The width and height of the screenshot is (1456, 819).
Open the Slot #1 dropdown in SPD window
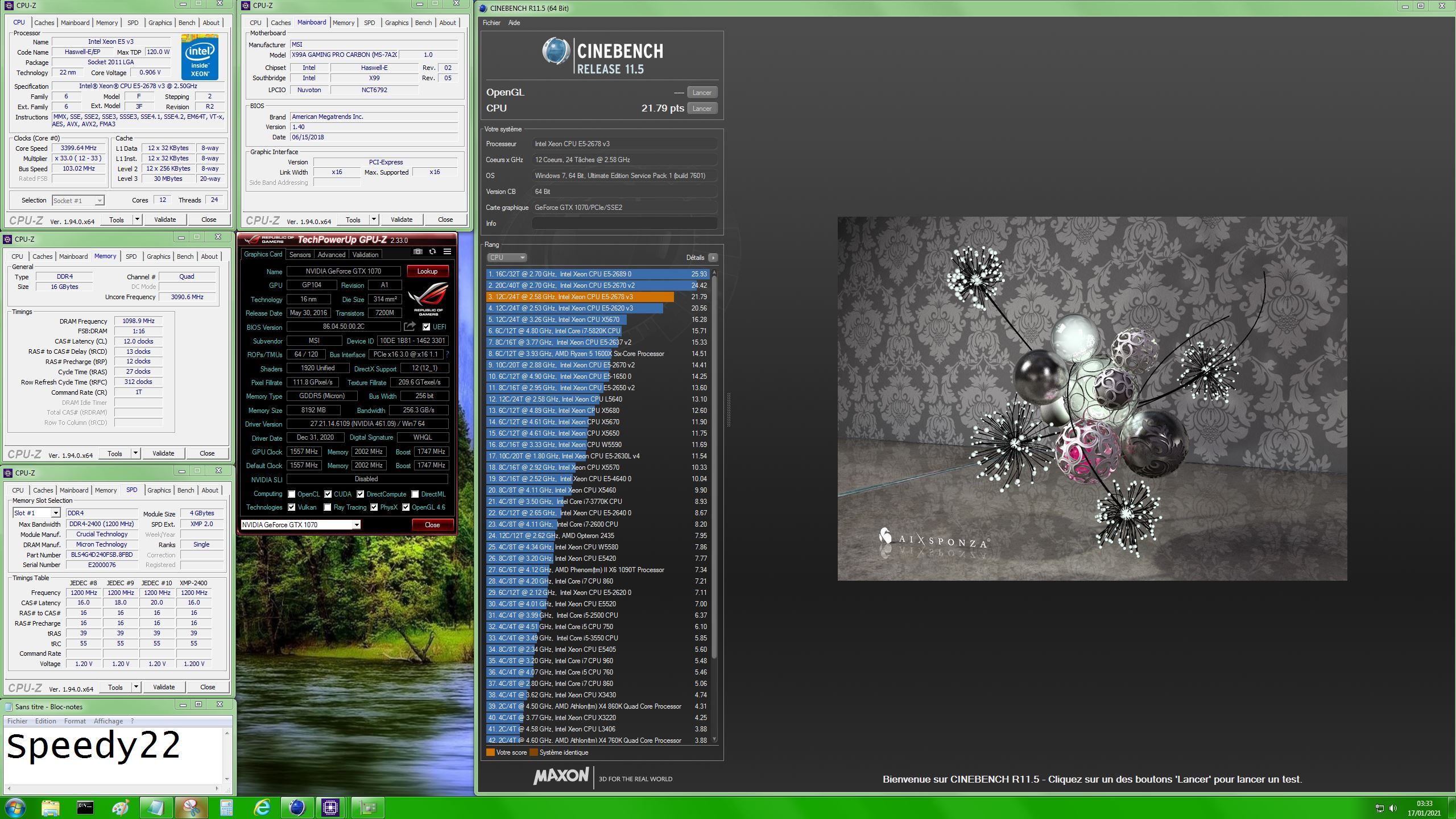coord(36,513)
